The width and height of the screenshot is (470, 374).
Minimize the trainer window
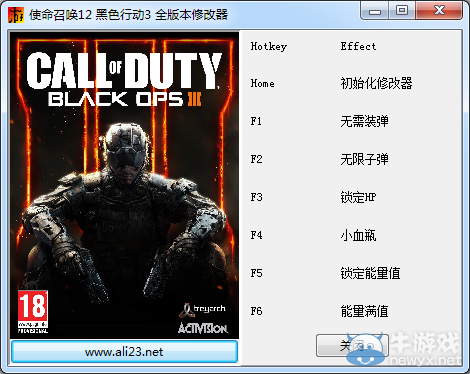(375, 11)
